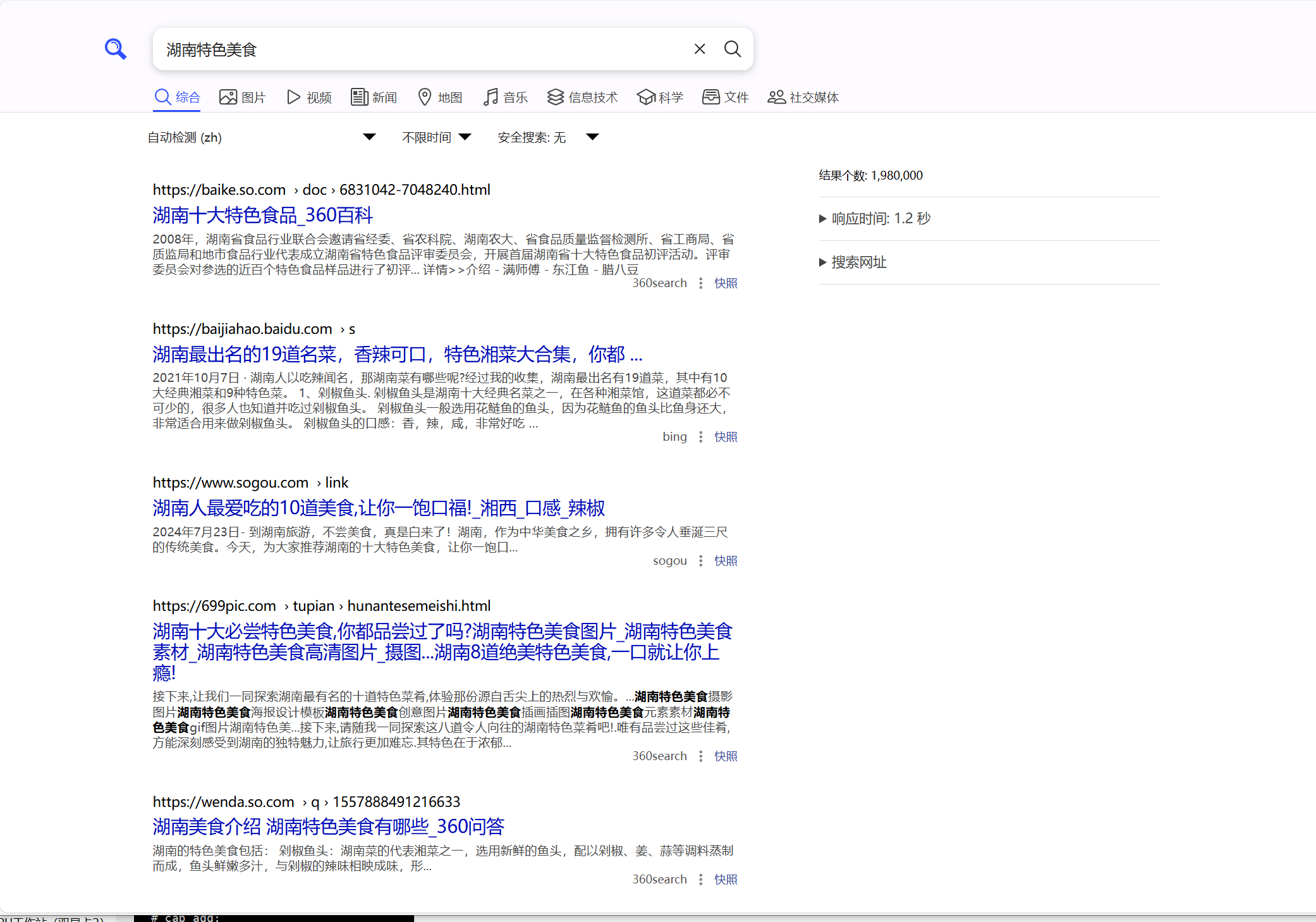Screen dimensions: 1316x922
Task: Switch to the 视频 videos tab
Action: [x=309, y=97]
